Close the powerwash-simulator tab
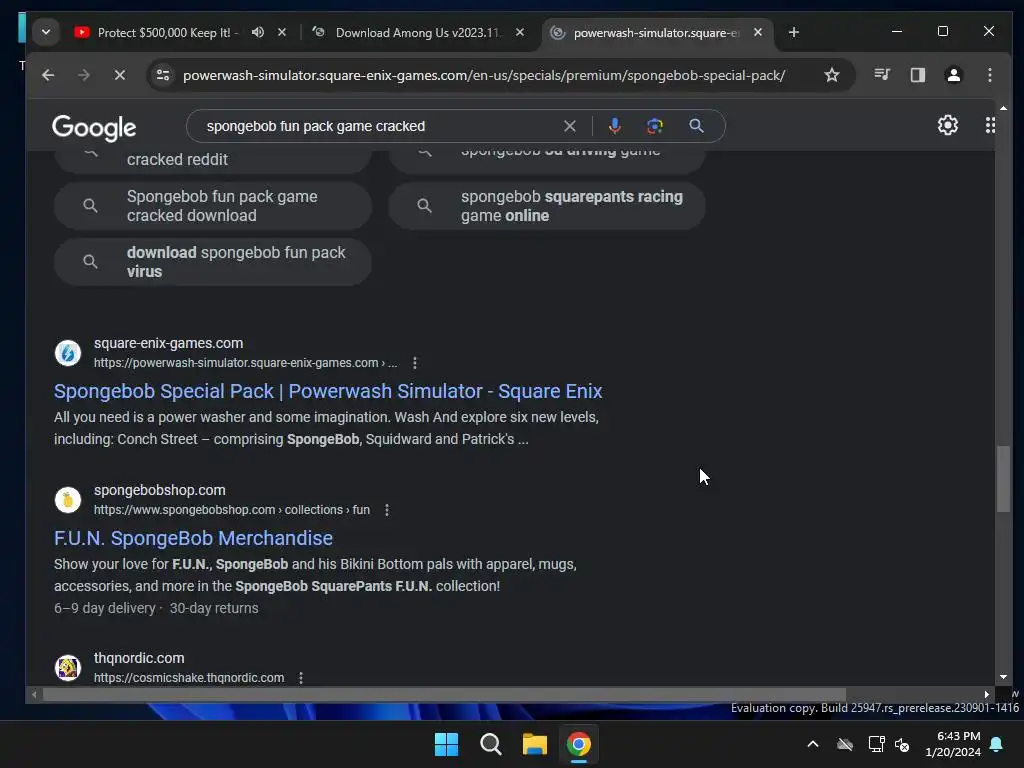This screenshot has width=1024, height=768. [x=758, y=32]
